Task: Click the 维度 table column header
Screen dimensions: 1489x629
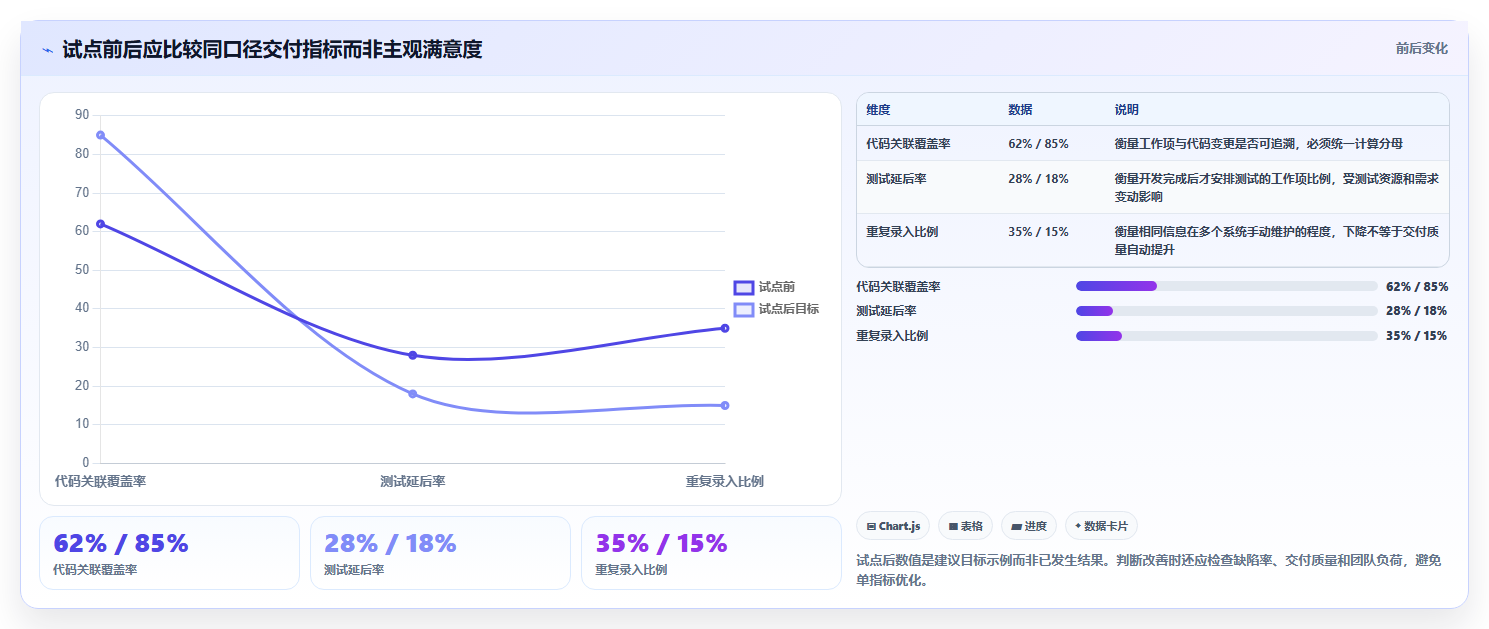Action: [878, 110]
